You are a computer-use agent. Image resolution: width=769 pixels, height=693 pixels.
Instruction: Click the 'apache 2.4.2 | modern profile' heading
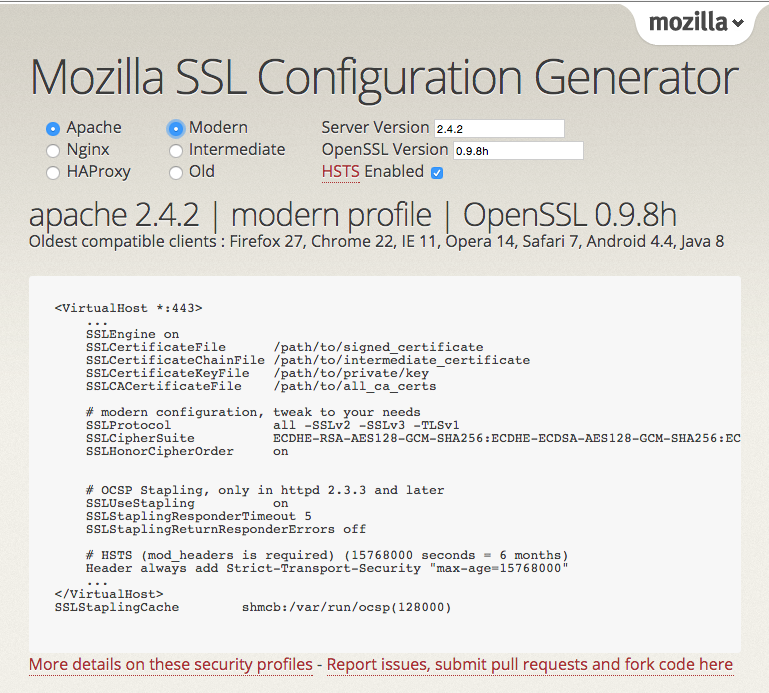click(x=353, y=215)
